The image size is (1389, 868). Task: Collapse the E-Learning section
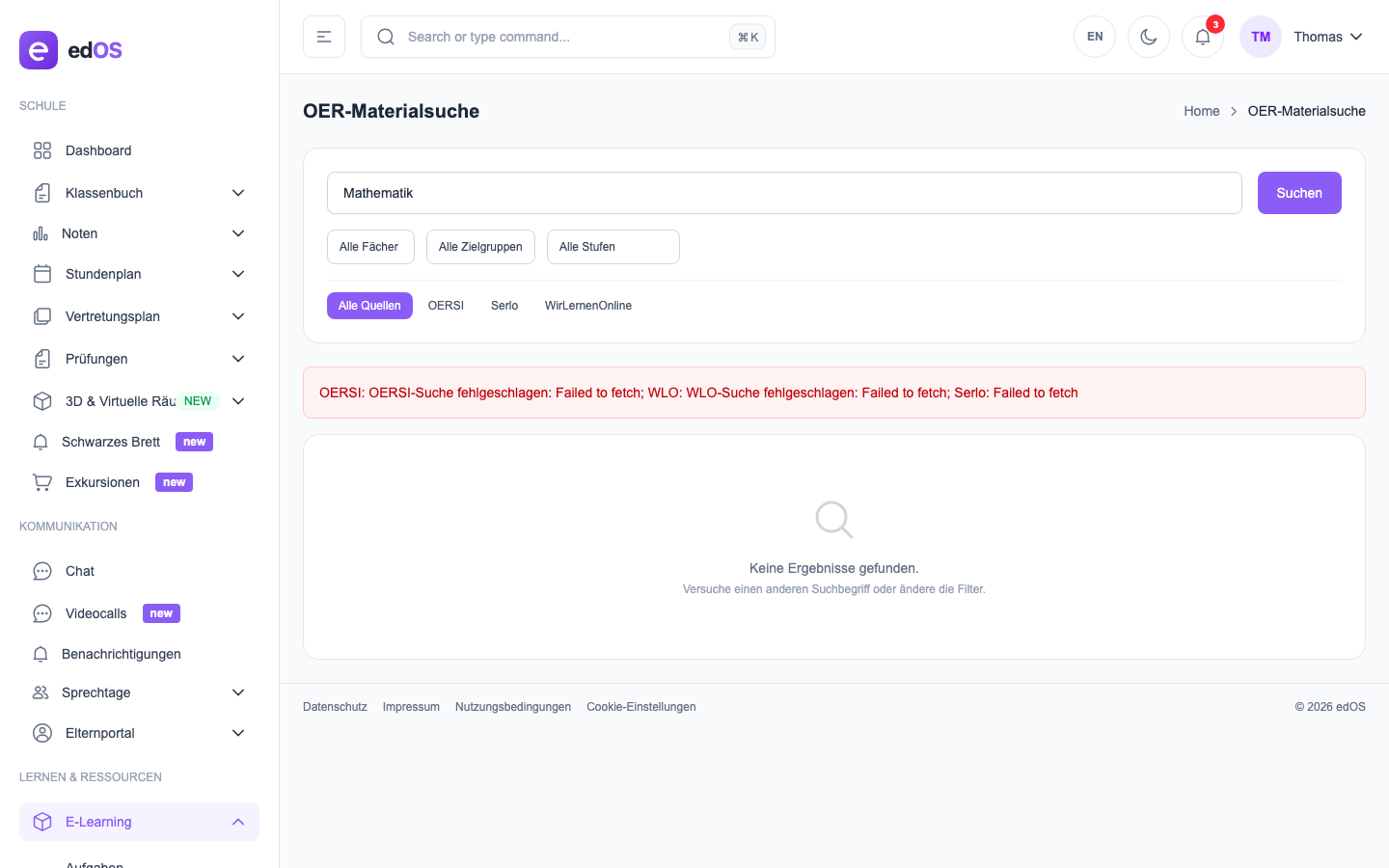[x=238, y=822]
